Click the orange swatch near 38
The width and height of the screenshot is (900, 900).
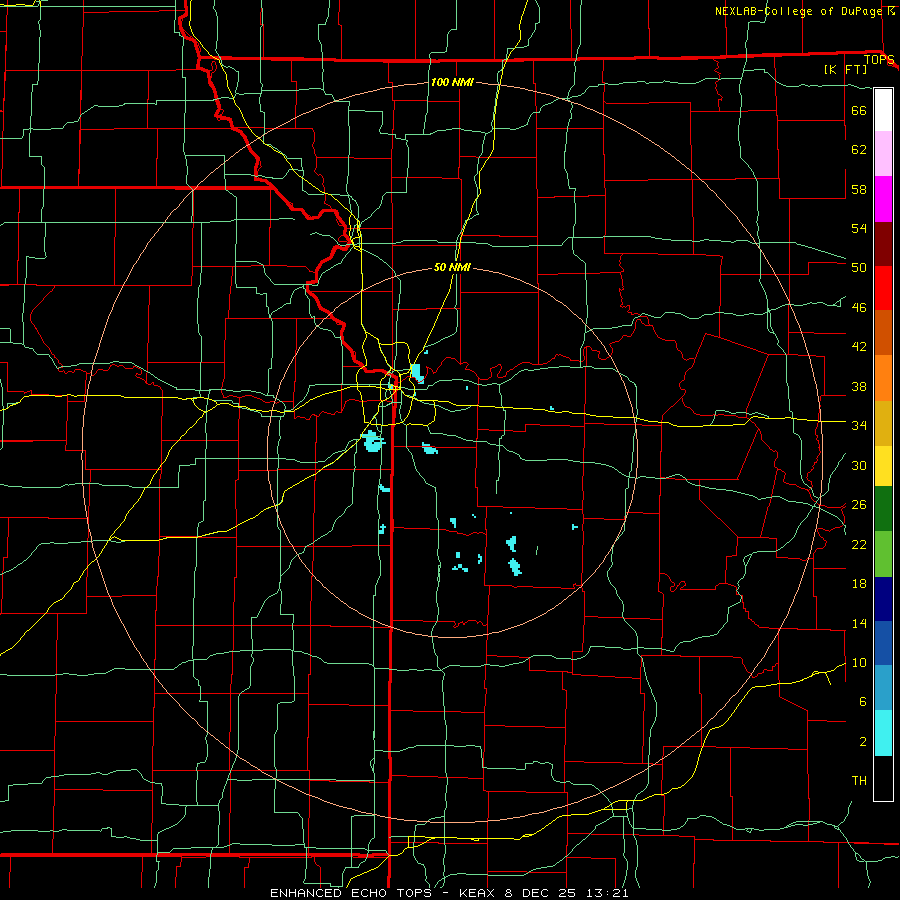[x=883, y=378]
